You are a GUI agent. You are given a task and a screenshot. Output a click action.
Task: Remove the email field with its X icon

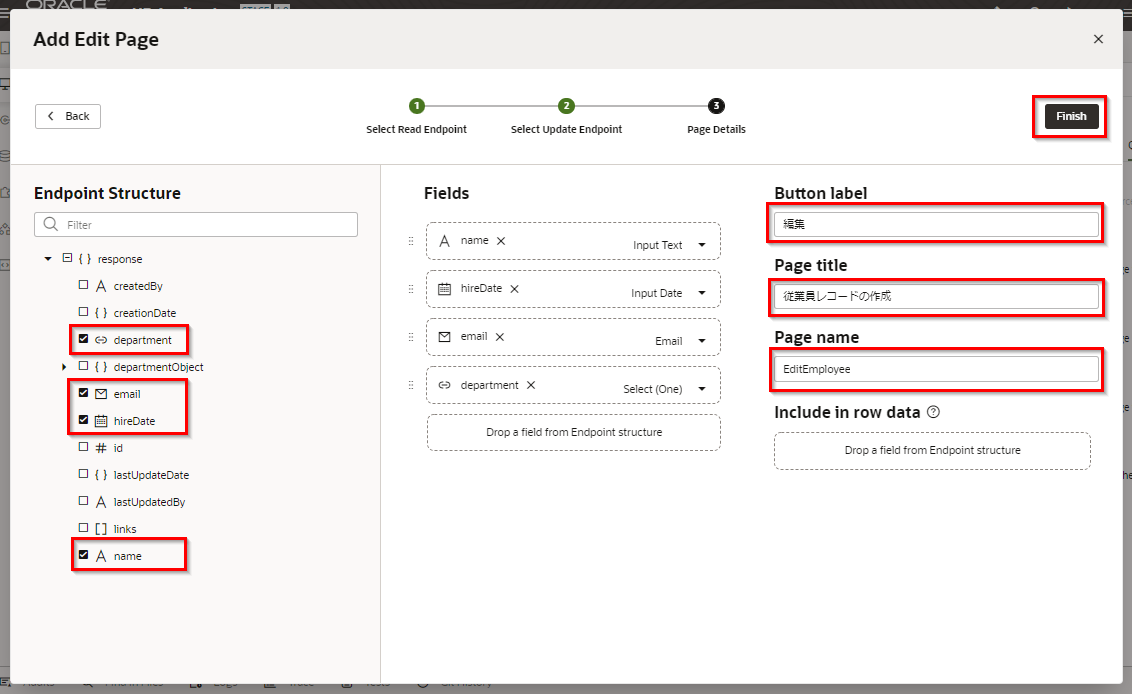(x=499, y=337)
